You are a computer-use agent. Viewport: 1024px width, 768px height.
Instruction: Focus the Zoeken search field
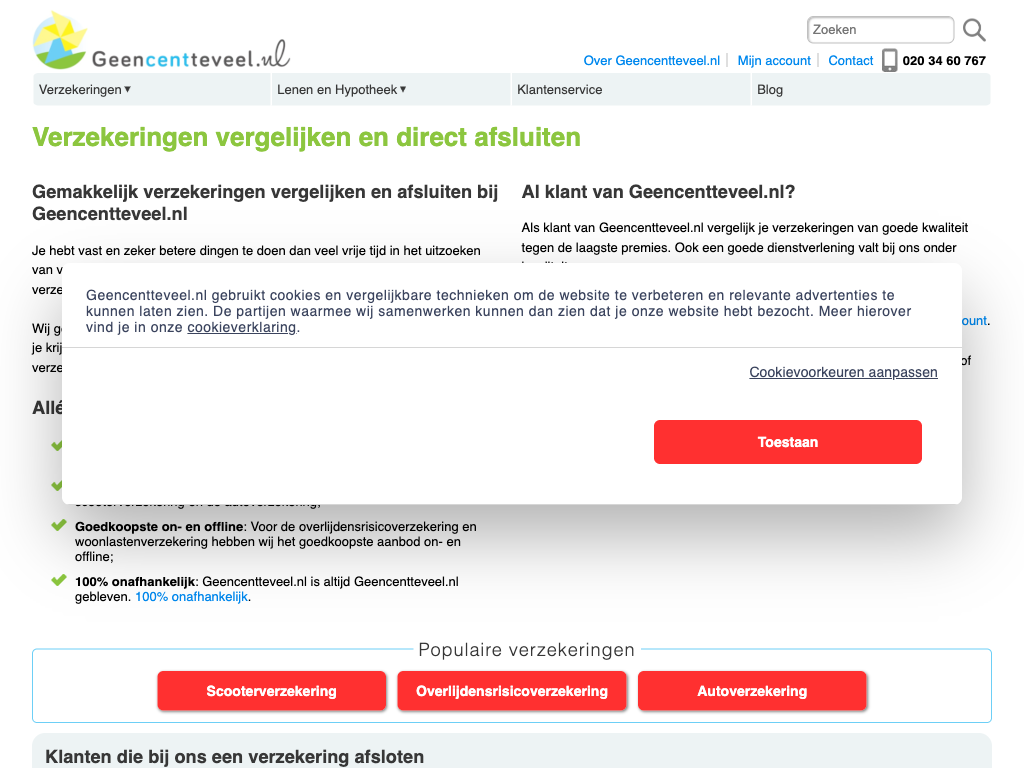pos(880,30)
